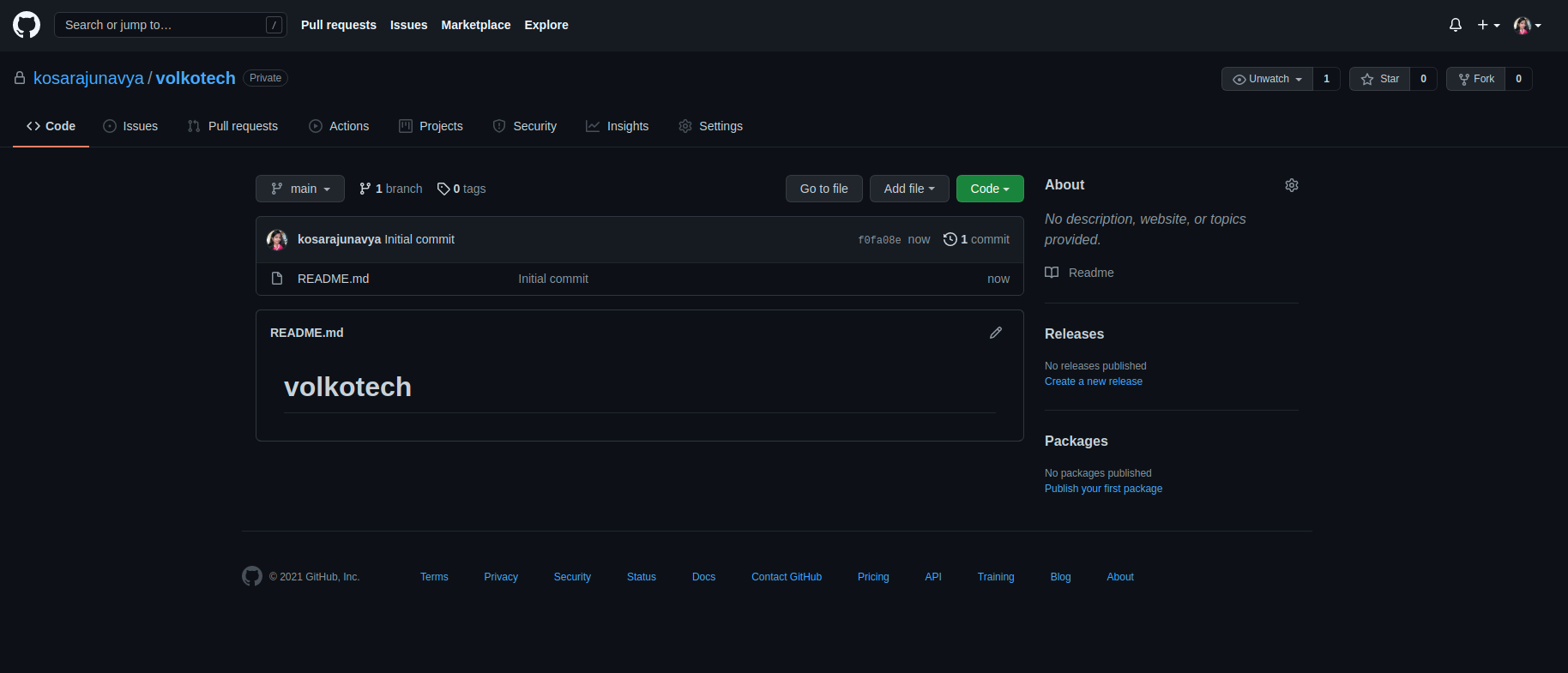Open Issues in top navigation
This screenshot has height=673, width=1568.
408,25
